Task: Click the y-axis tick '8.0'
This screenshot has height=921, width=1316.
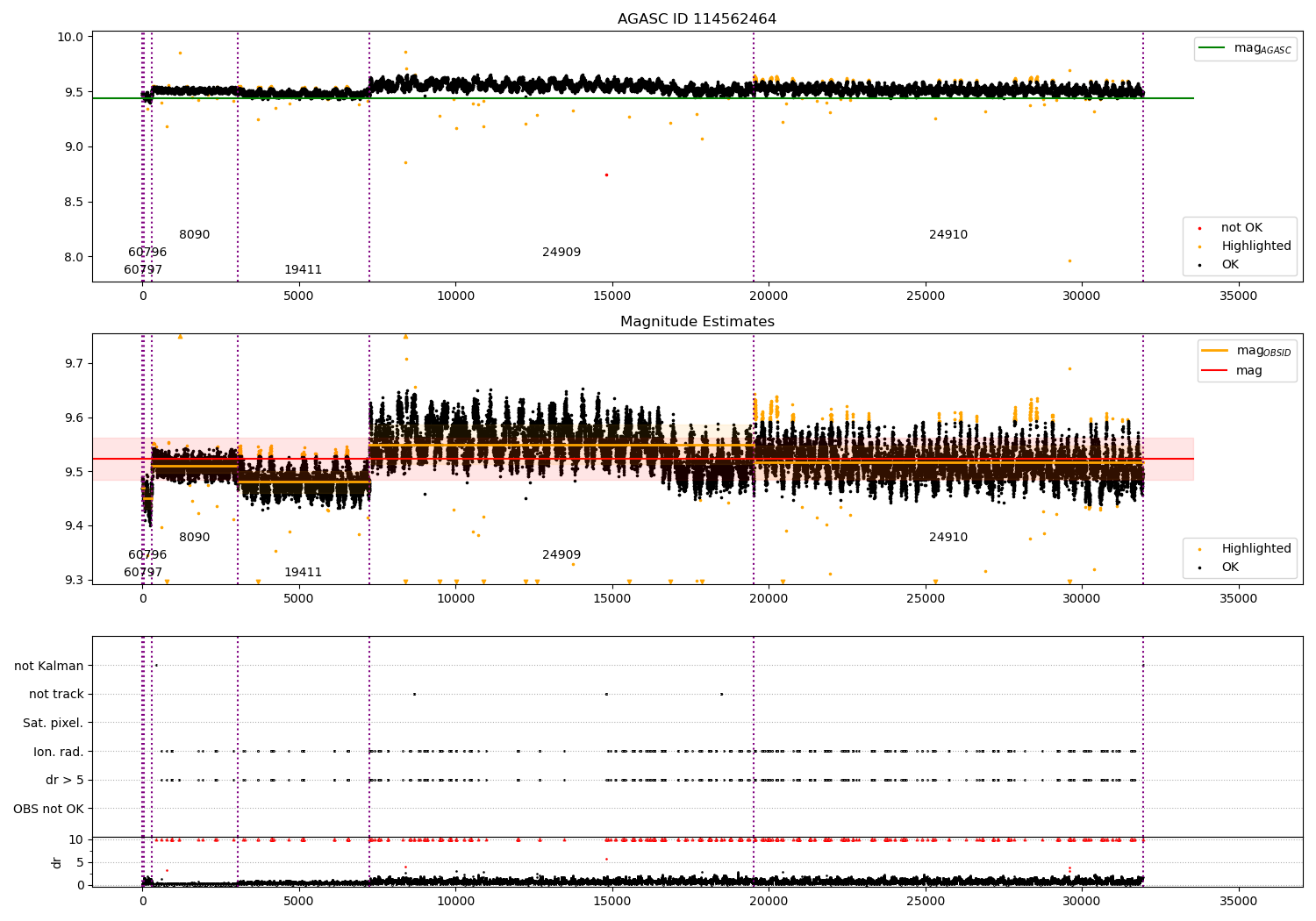Action: click(x=74, y=257)
